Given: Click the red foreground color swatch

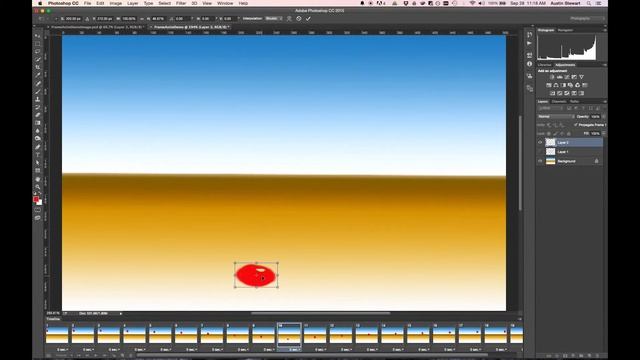Looking at the screenshot, I should click(x=36, y=199).
